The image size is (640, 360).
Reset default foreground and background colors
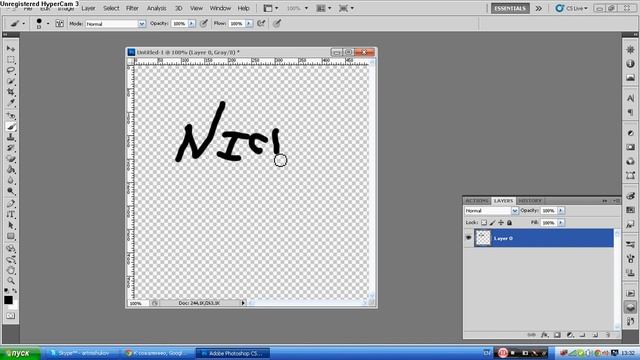click(x=6, y=290)
